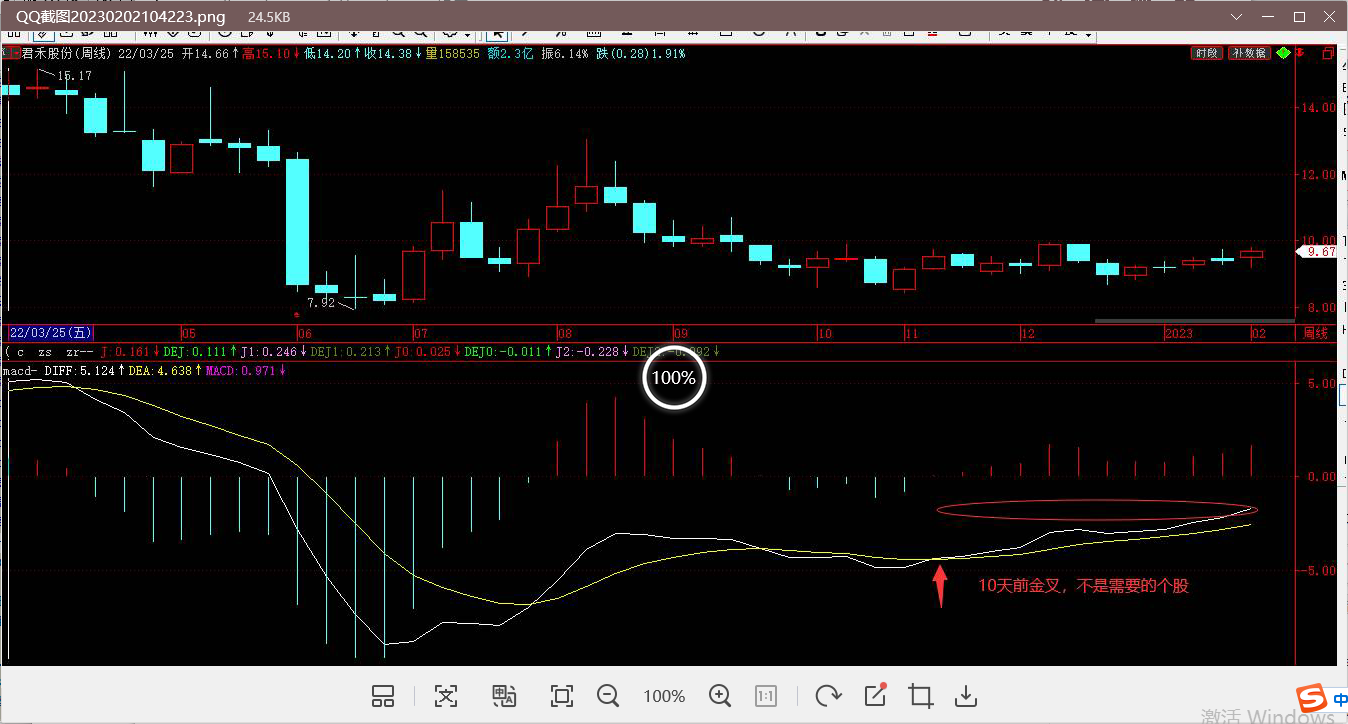Image resolution: width=1348 pixels, height=724 pixels.
Task: Click the 1:1 actual size icon
Action: pyautogui.click(x=766, y=696)
